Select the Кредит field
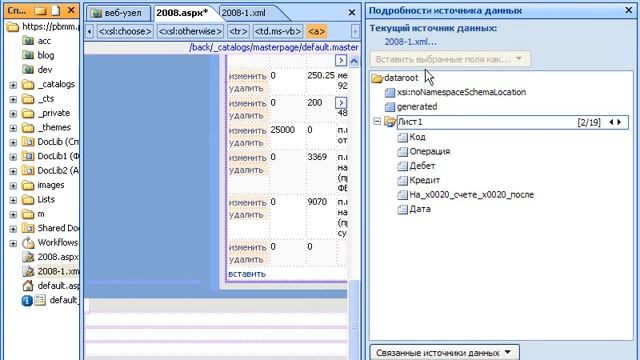The height and width of the screenshot is (360, 640). (419, 180)
